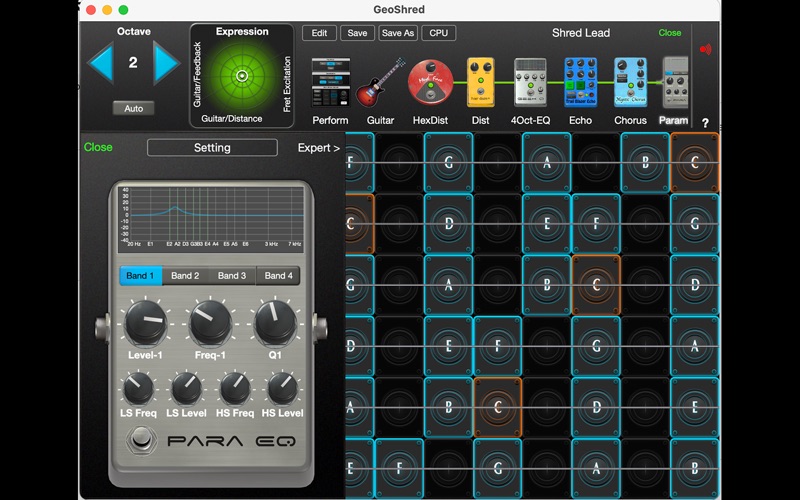This screenshot has height=500, width=800.
Task: Click the HS Level knob
Action: pyautogui.click(x=283, y=388)
